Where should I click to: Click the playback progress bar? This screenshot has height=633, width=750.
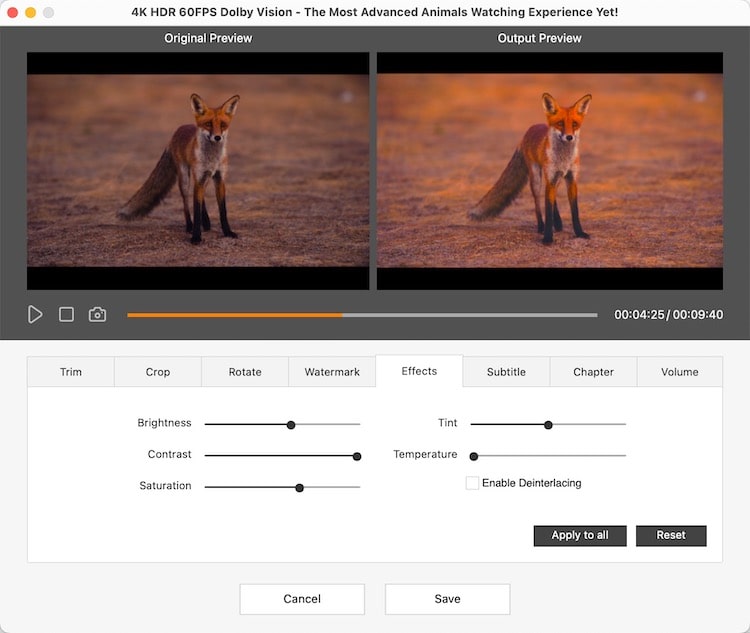tap(362, 315)
